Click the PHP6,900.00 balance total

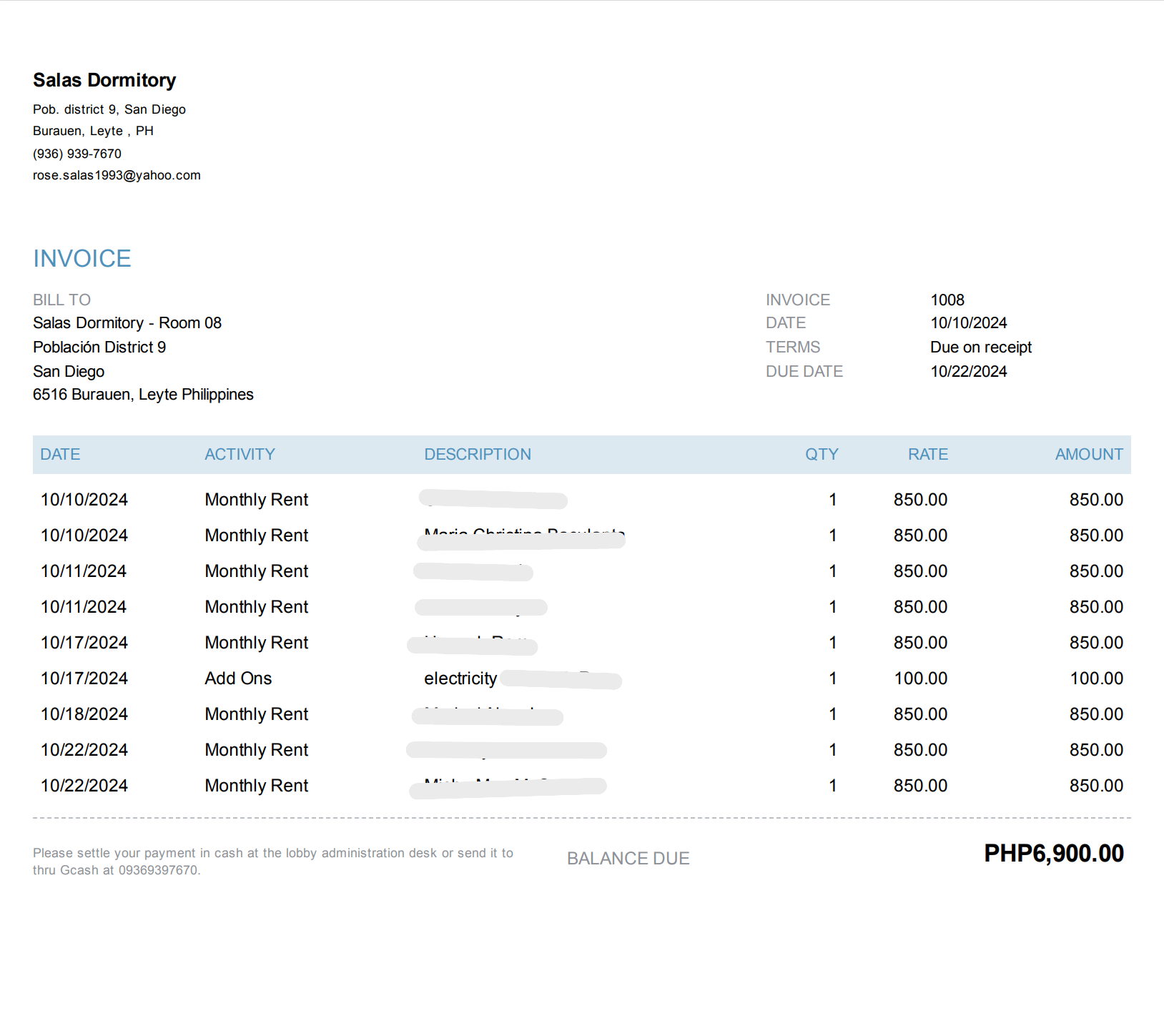point(1054,853)
